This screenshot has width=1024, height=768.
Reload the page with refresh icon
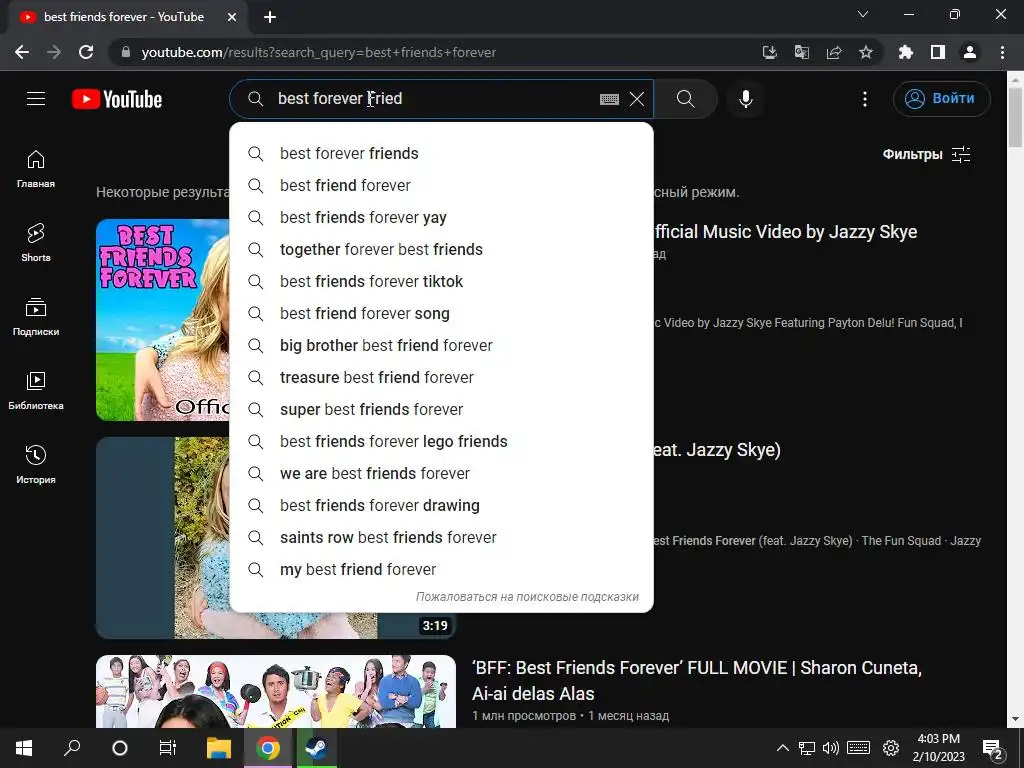click(x=86, y=52)
